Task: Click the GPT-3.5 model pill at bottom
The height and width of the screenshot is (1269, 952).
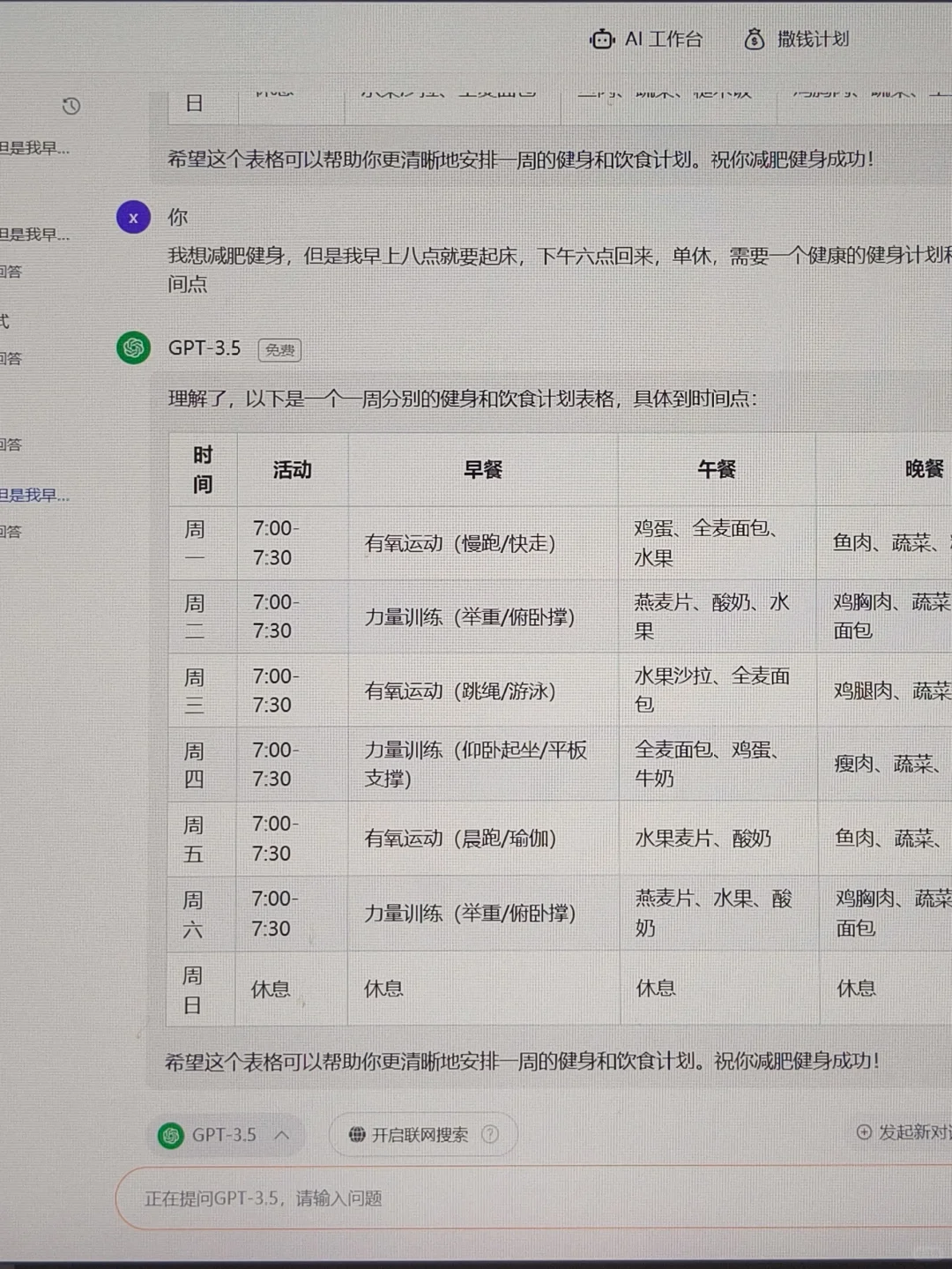Action: pyautogui.click(x=225, y=1135)
